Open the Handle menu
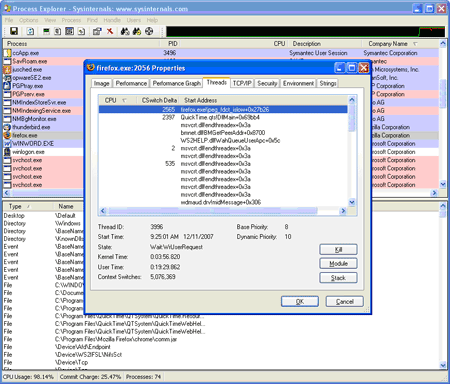450x384 pixels. pos(112,20)
